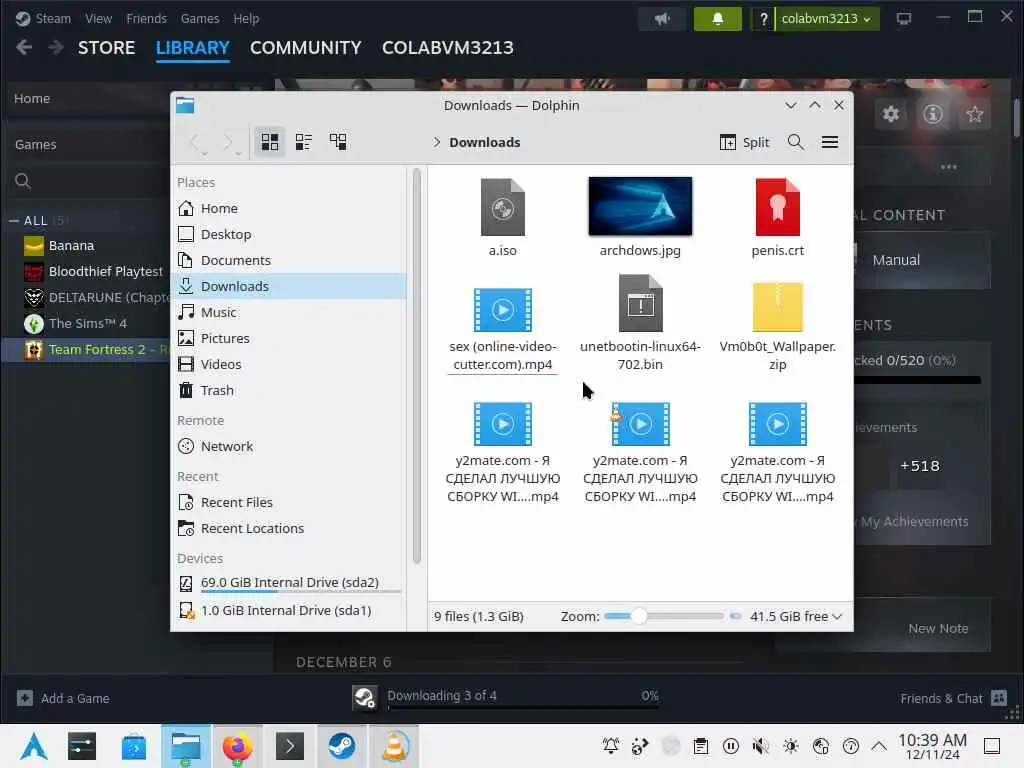Open Help menu in Steam

coord(246,18)
